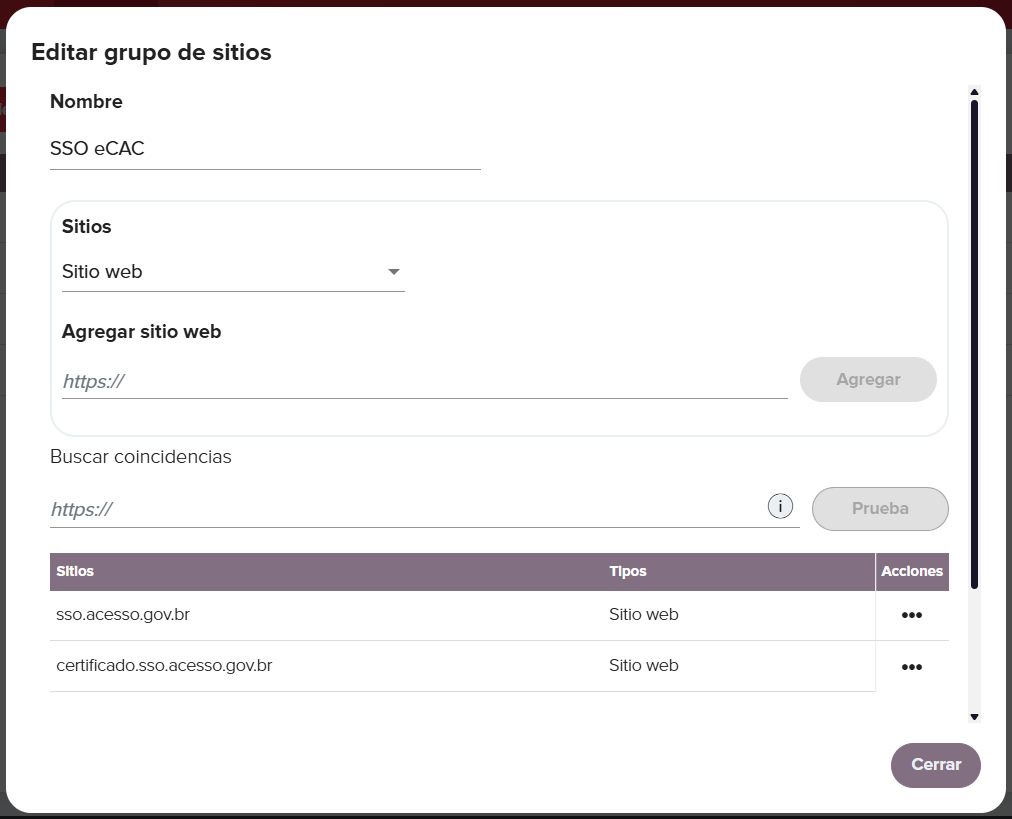Click the Editar grupo de sitios title
The width and height of the screenshot is (1012, 819).
pyautogui.click(x=152, y=52)
